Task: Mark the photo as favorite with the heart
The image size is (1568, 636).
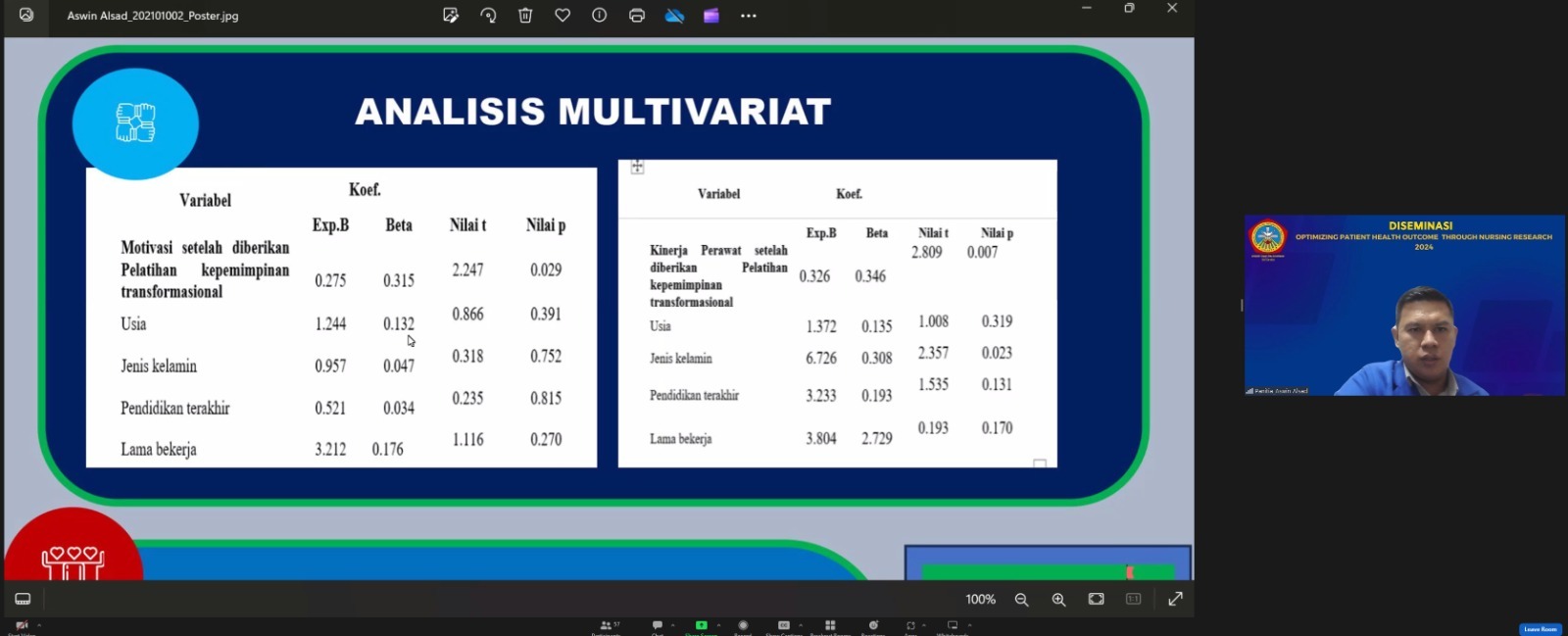Action: click(563, 16)
